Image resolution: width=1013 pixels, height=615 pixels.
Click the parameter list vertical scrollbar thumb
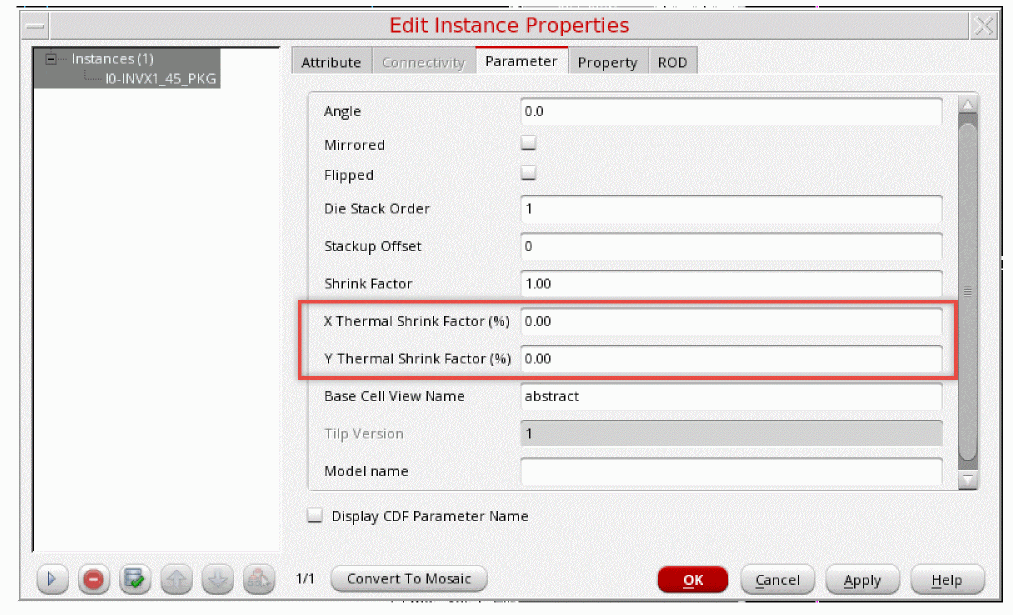pos(968,291)
